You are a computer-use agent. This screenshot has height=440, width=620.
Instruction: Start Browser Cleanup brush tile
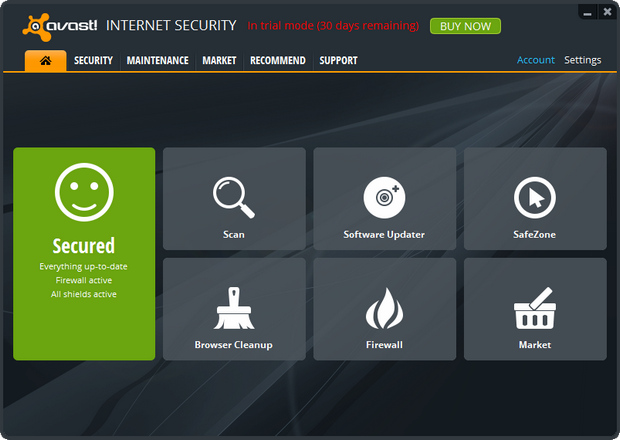pyautogui.click(x=234, y=309)
